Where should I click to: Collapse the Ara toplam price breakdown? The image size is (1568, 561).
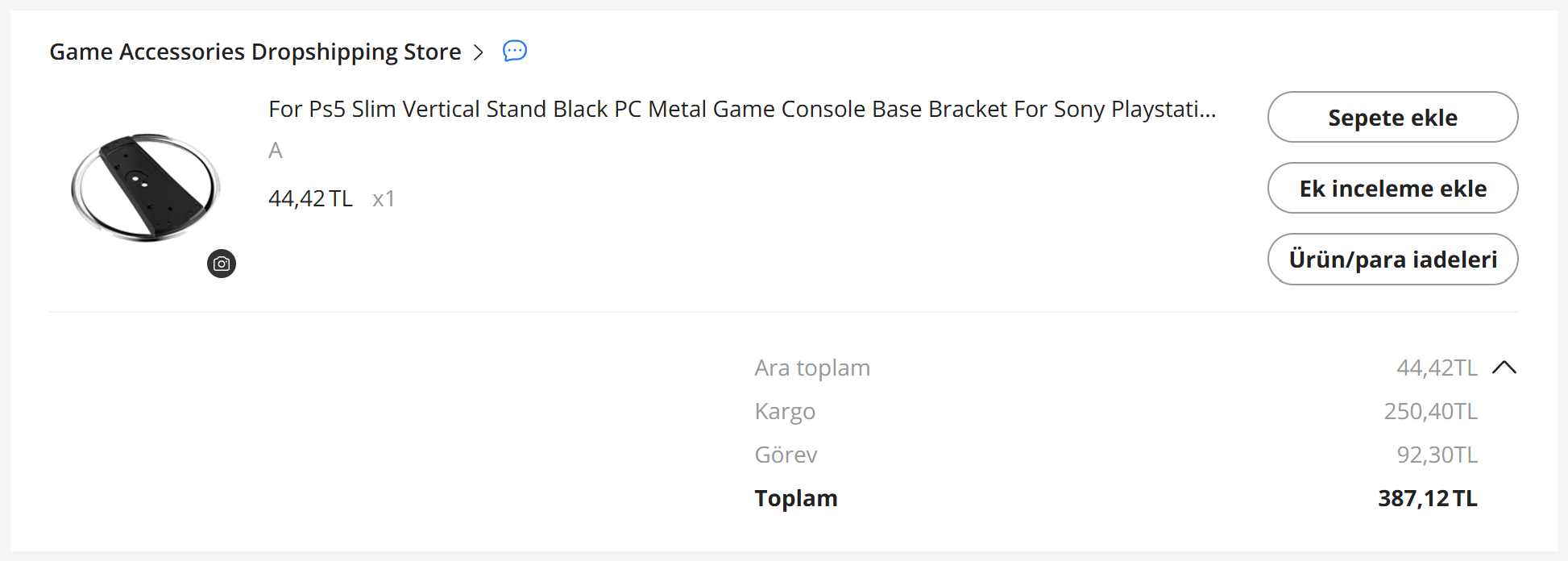(x=1504, y=368)
